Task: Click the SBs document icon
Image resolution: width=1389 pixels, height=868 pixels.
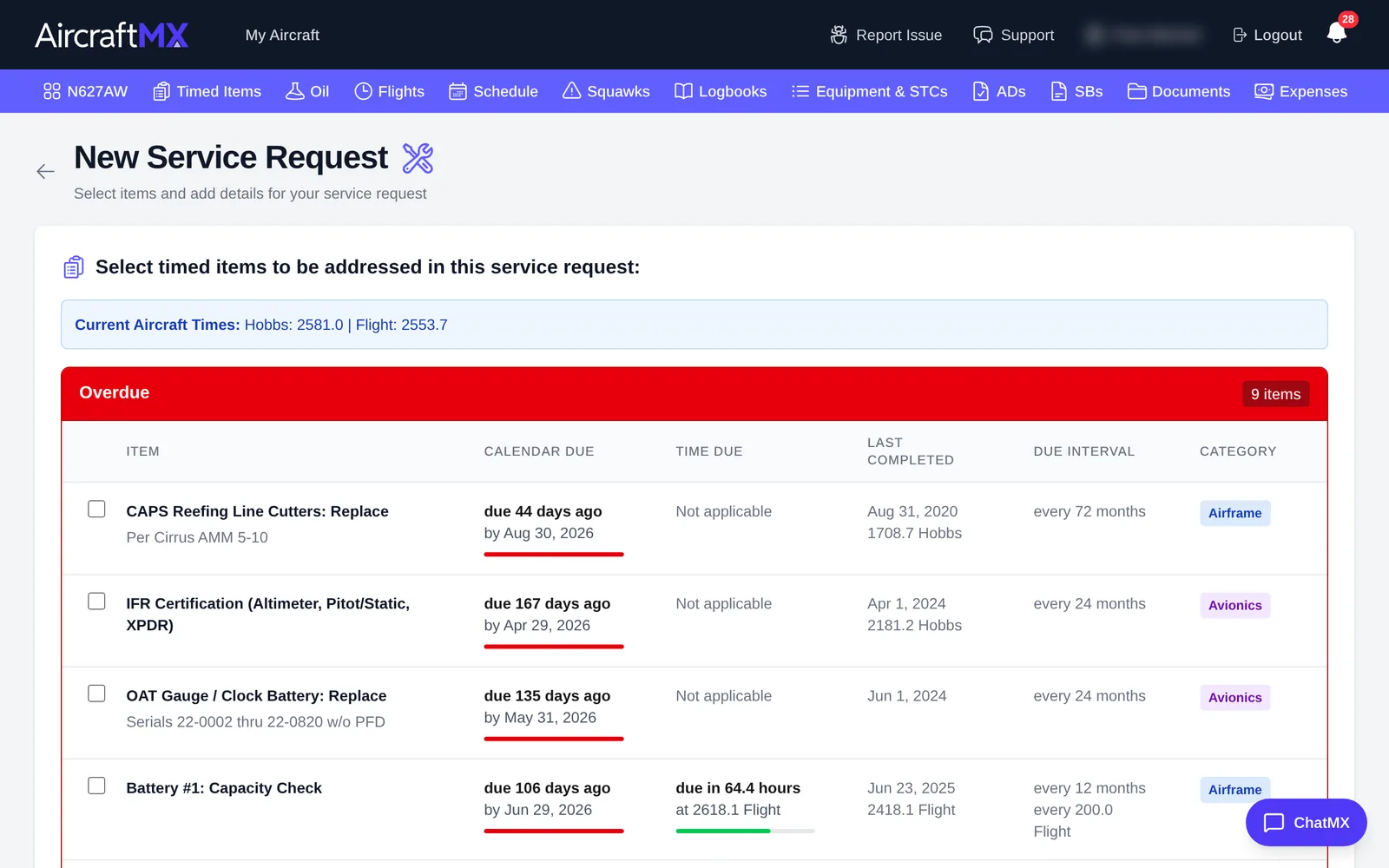Action: pyautogui.click(x=1059, y=91)
